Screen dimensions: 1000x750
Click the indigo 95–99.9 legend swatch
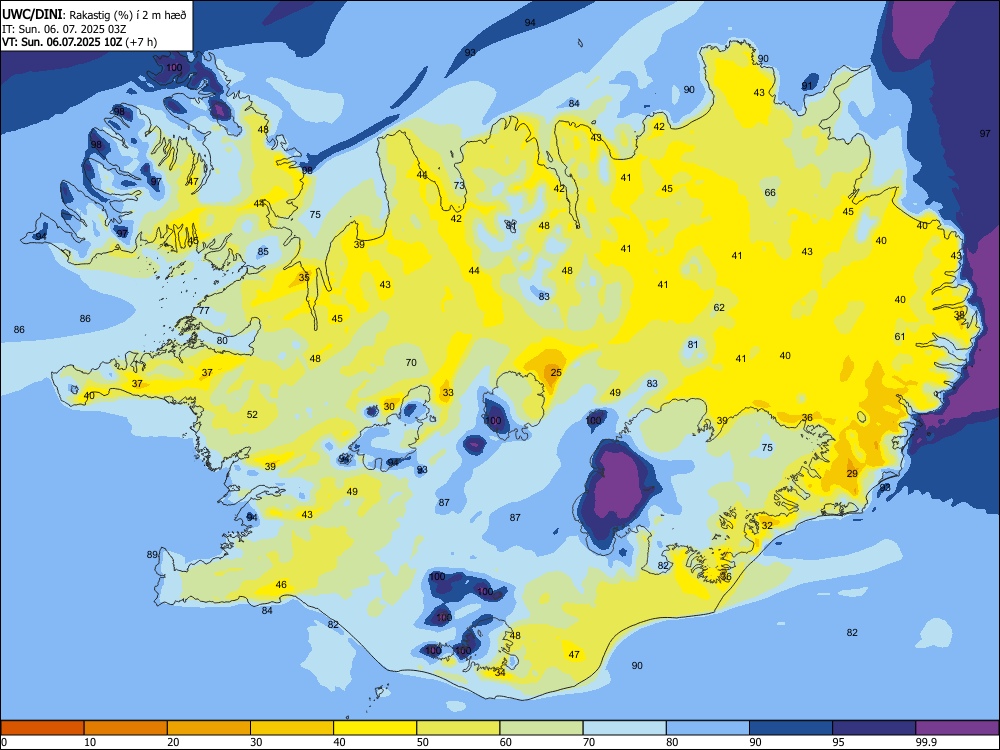(x=874, y=728)
